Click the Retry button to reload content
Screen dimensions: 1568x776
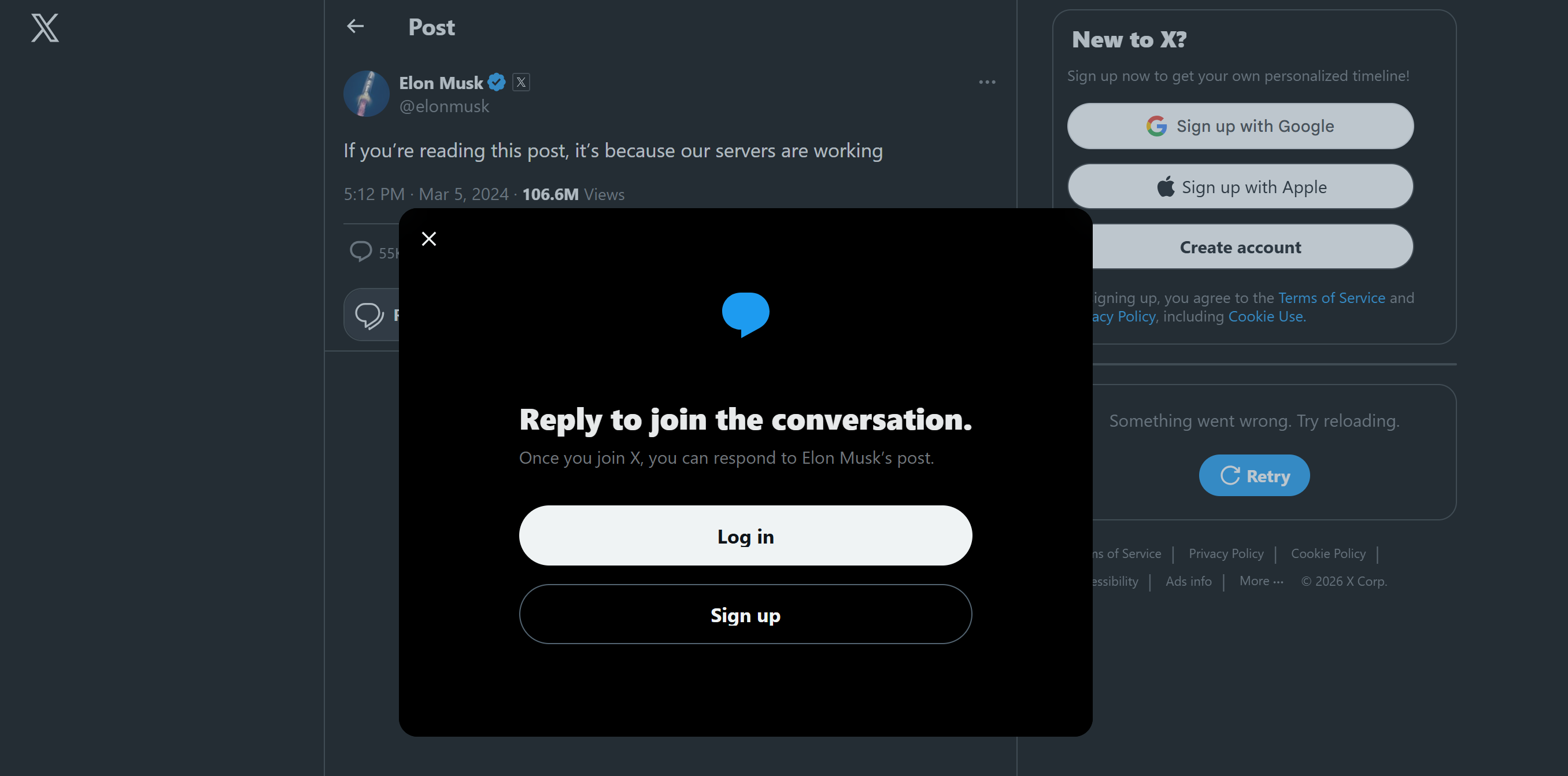click(1253, 475)
